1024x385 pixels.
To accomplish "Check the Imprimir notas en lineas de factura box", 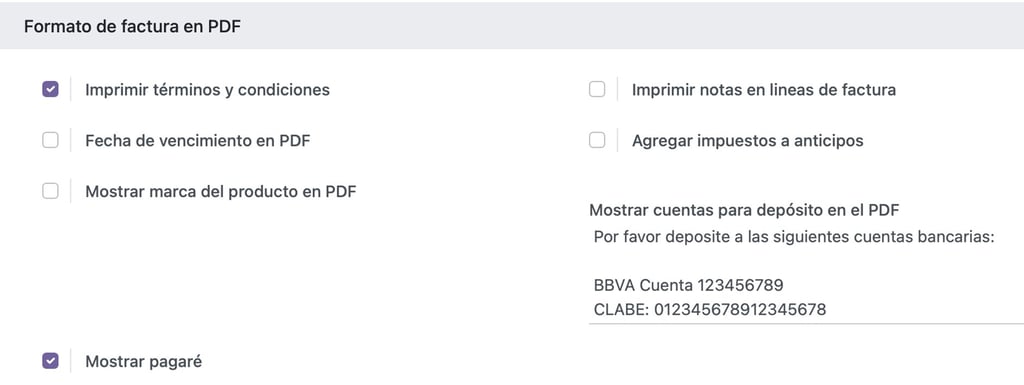I will coord(597,89).
